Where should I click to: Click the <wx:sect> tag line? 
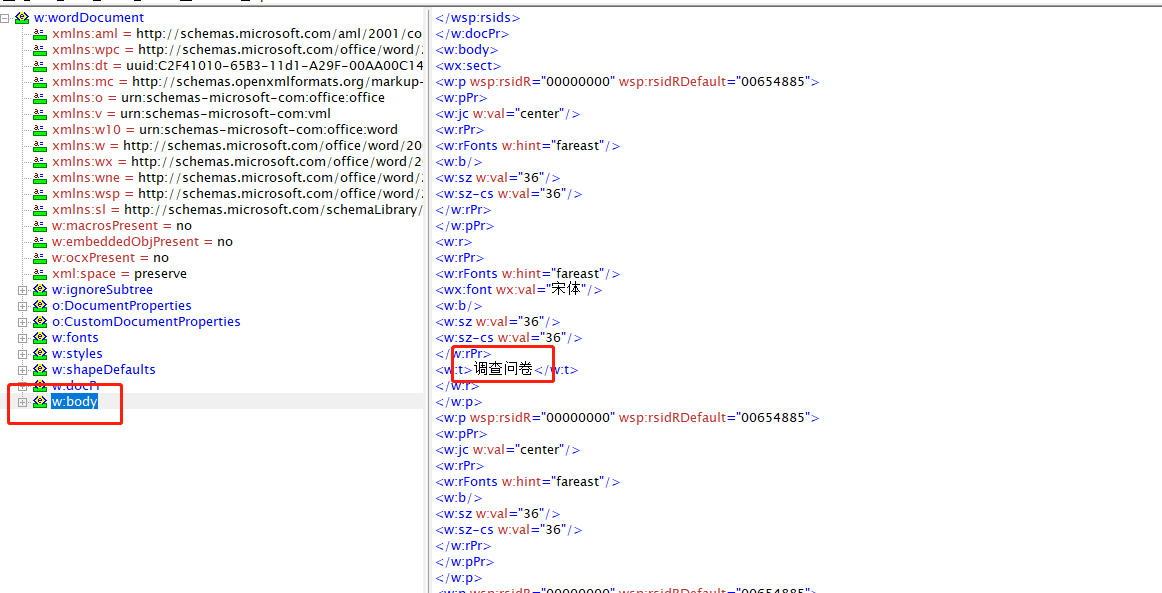click(468, 66)
